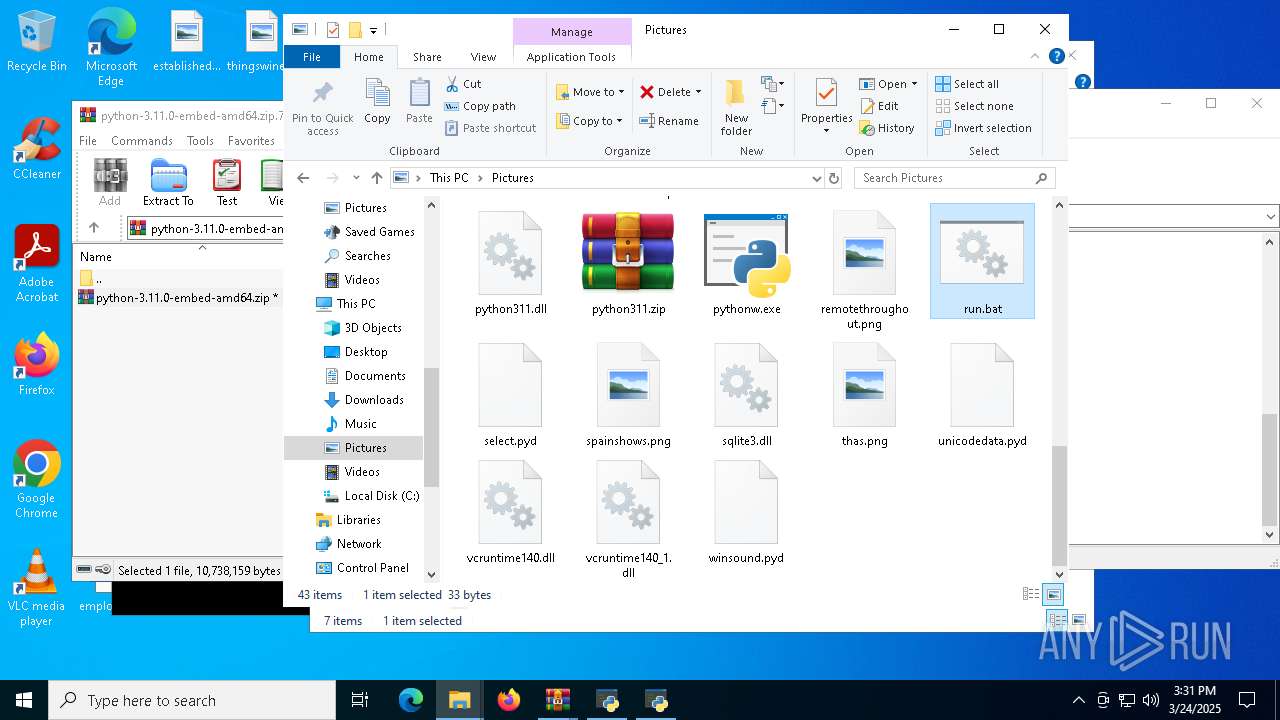Click Select none command

[x=974, y=106]
